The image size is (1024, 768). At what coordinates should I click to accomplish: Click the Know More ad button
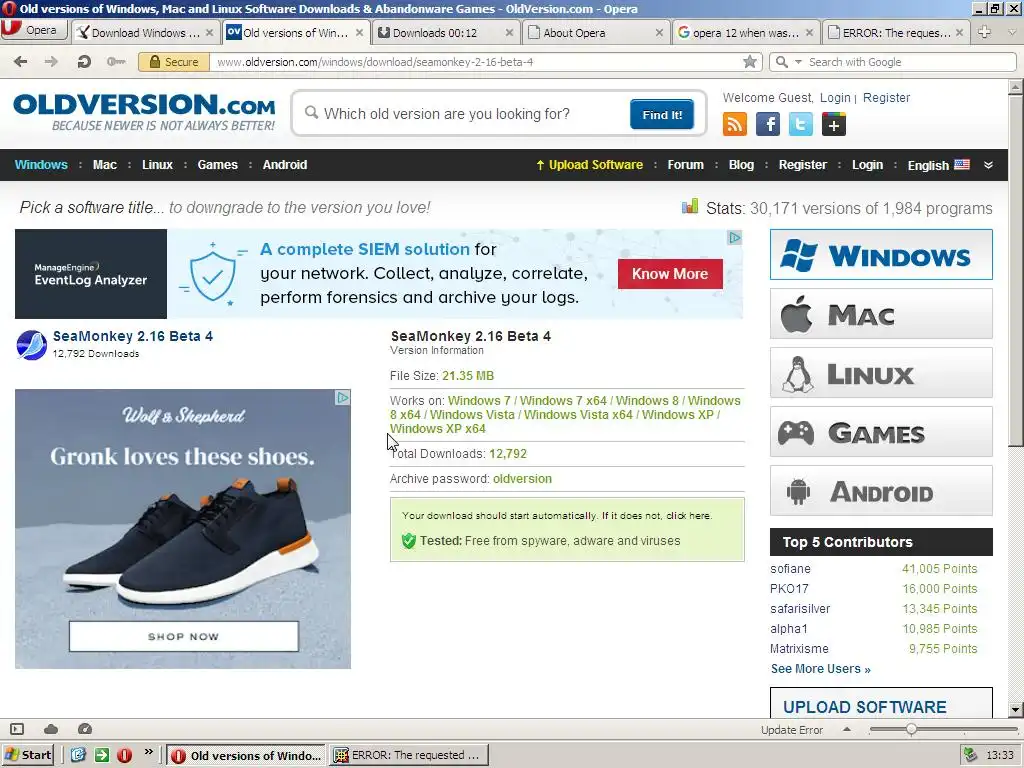[670, 274]
